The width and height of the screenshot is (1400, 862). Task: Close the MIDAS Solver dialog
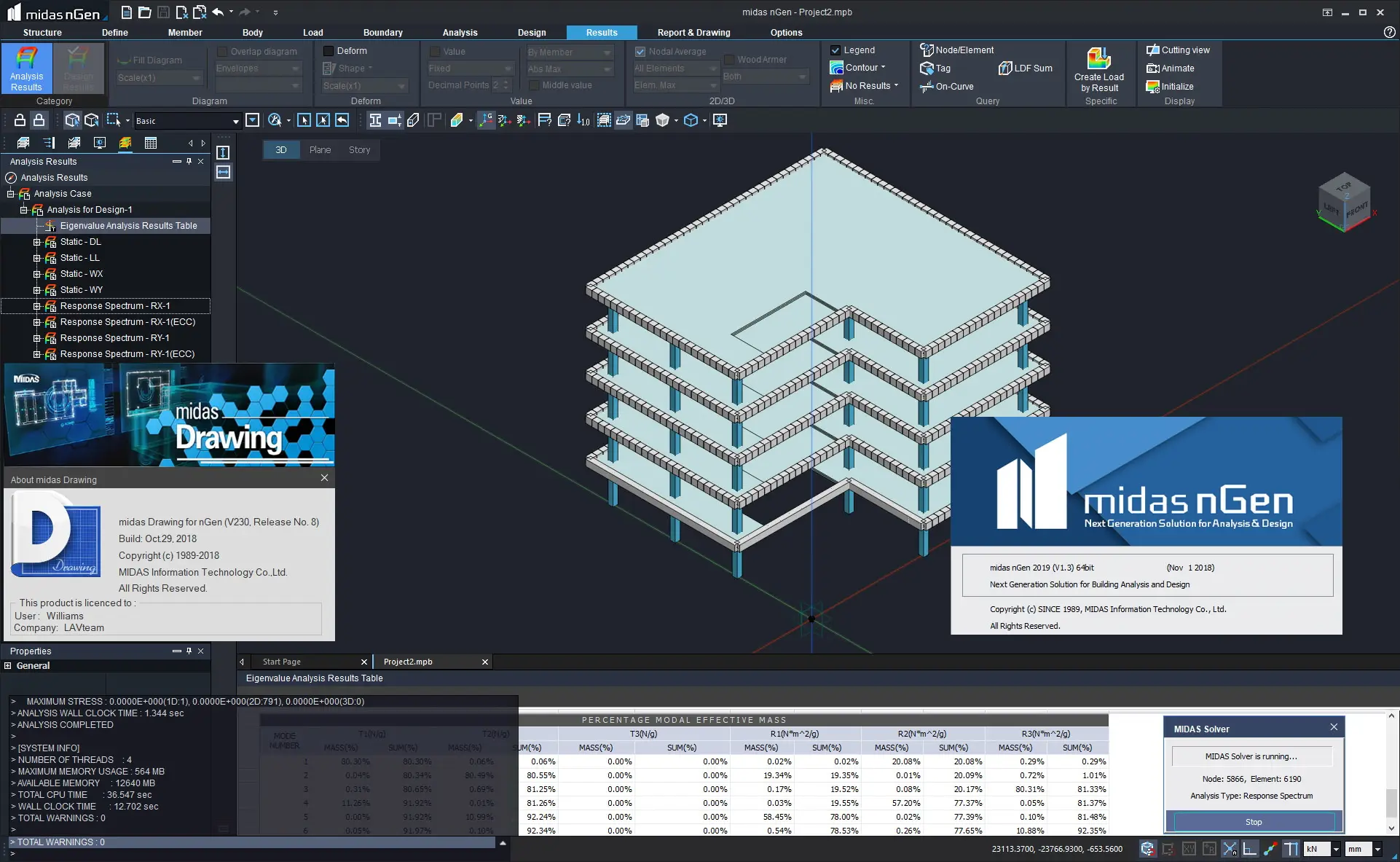[1334, 727]
